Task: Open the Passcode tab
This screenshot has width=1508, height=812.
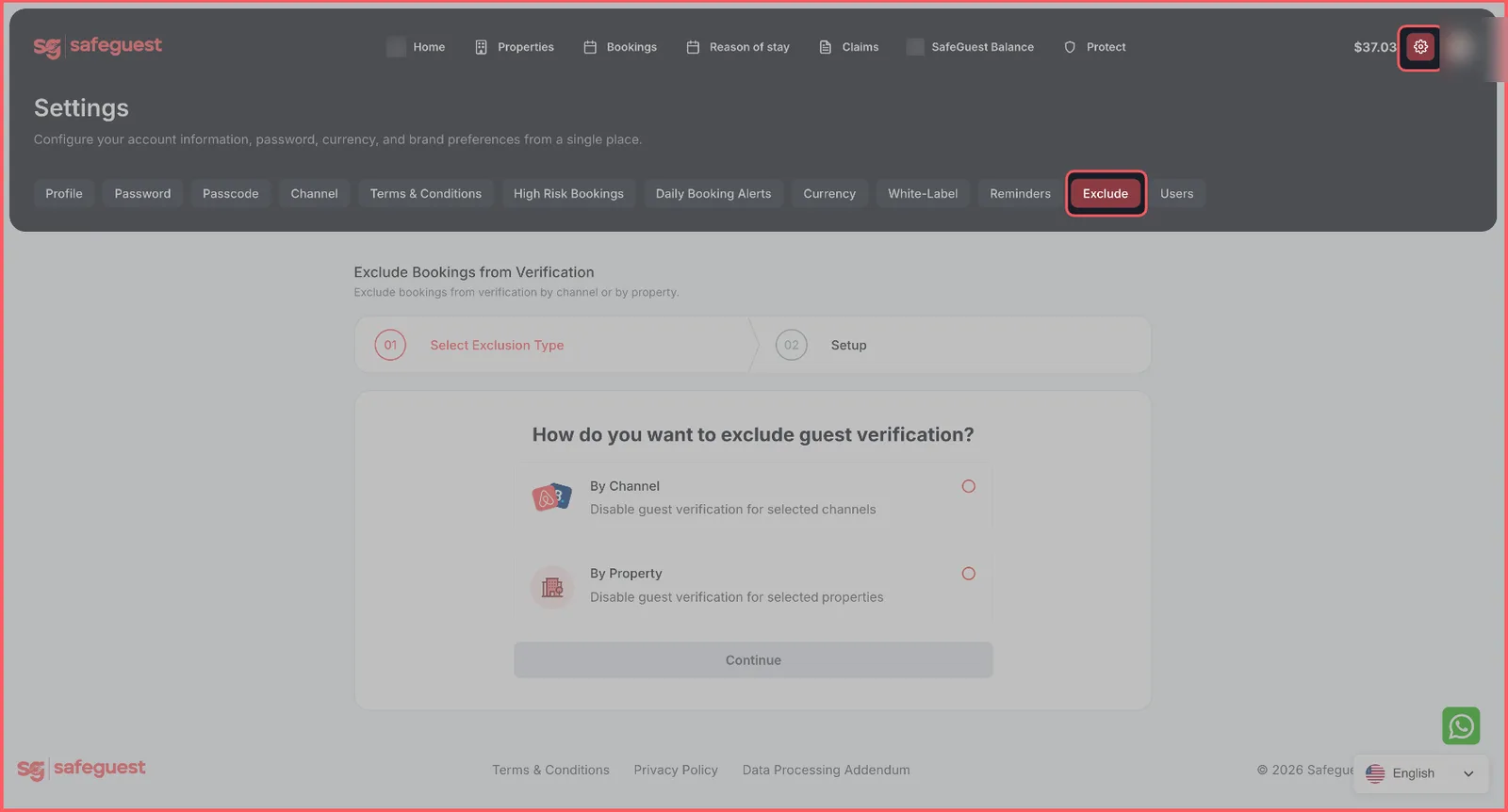Action: [x=231, y=193]
